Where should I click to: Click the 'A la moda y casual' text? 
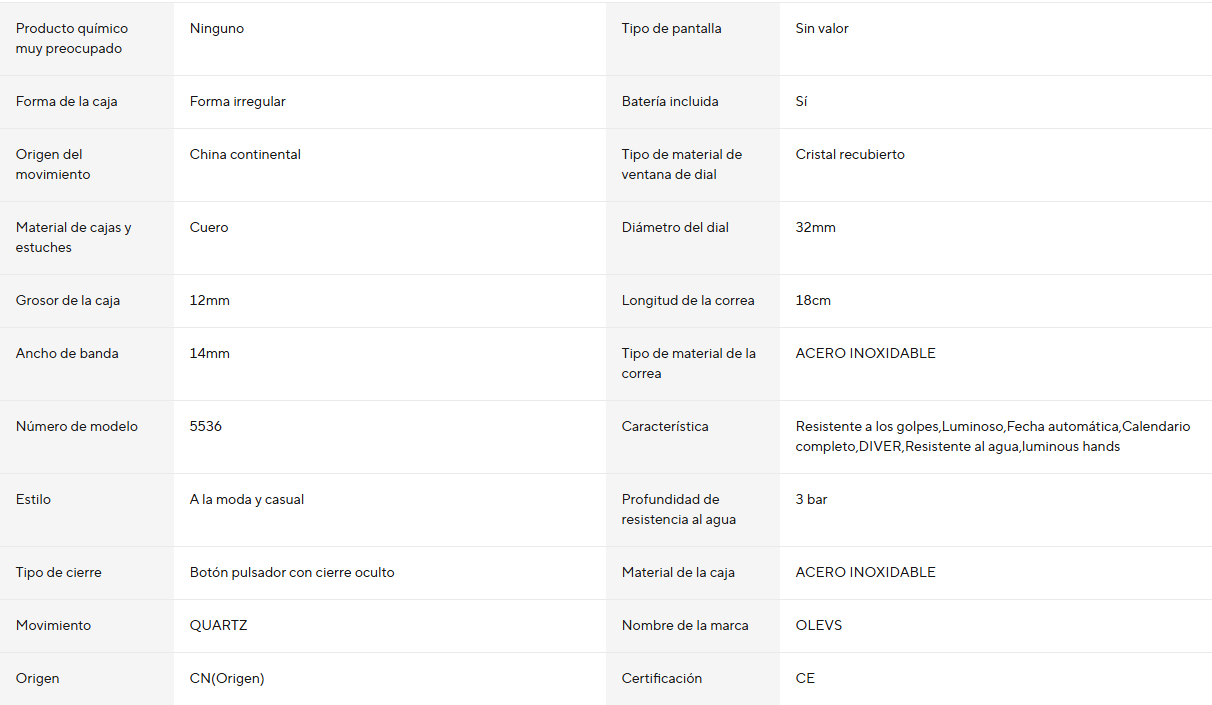(247, 499)
